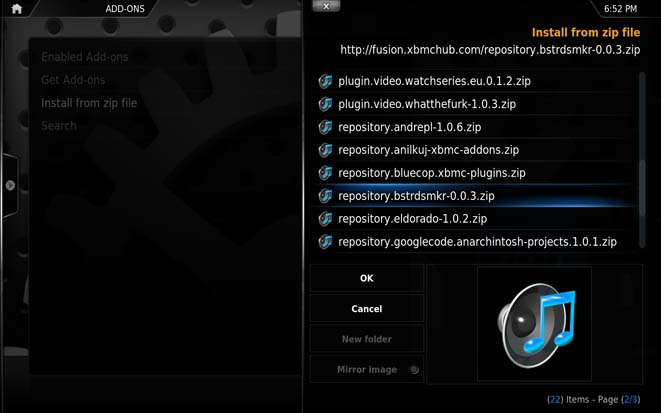Click the file icon beside repository.eldorado-1.0.2.zip

[x=325, y=219]
